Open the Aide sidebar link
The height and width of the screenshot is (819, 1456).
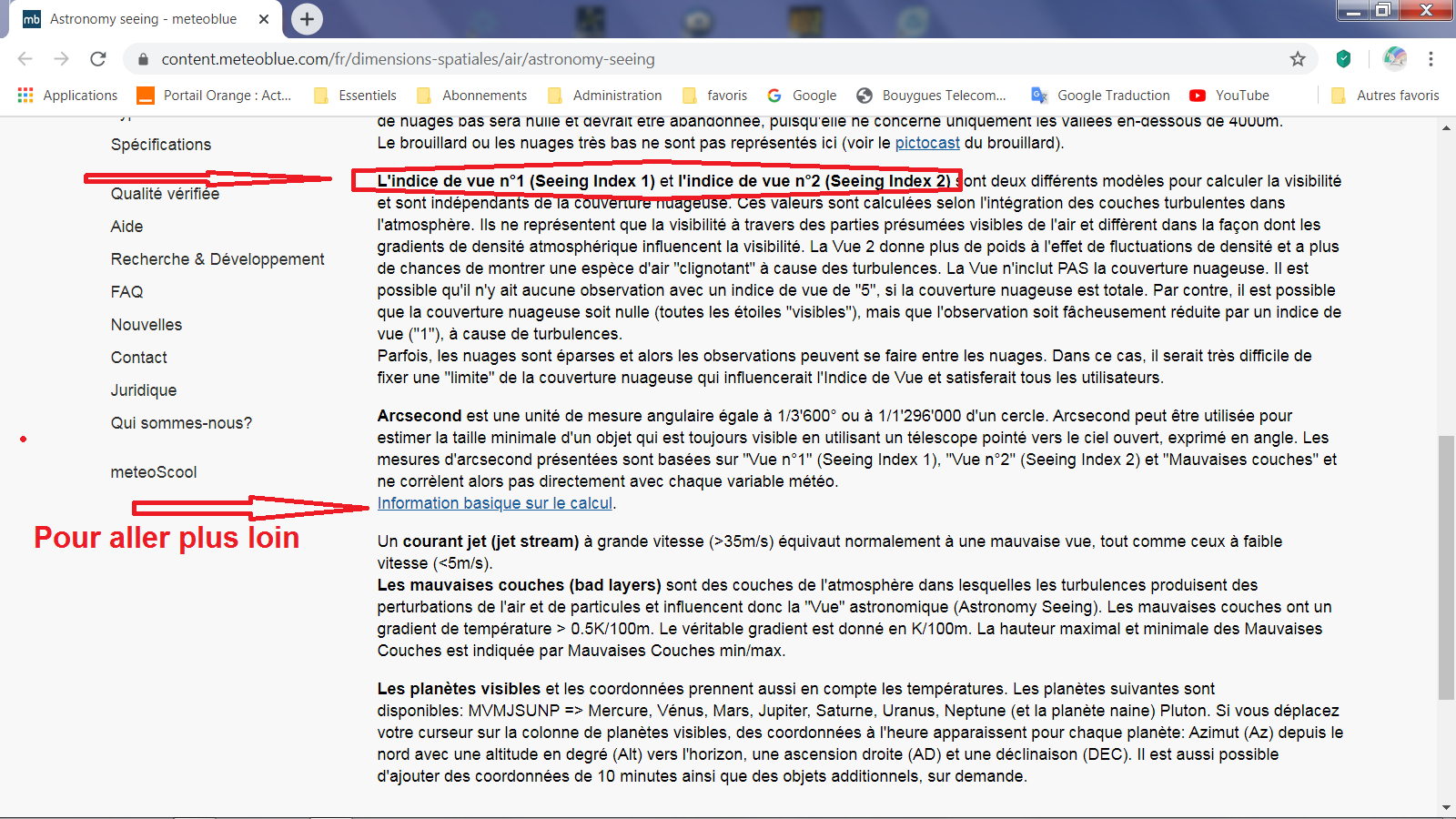tap(126, 227)
